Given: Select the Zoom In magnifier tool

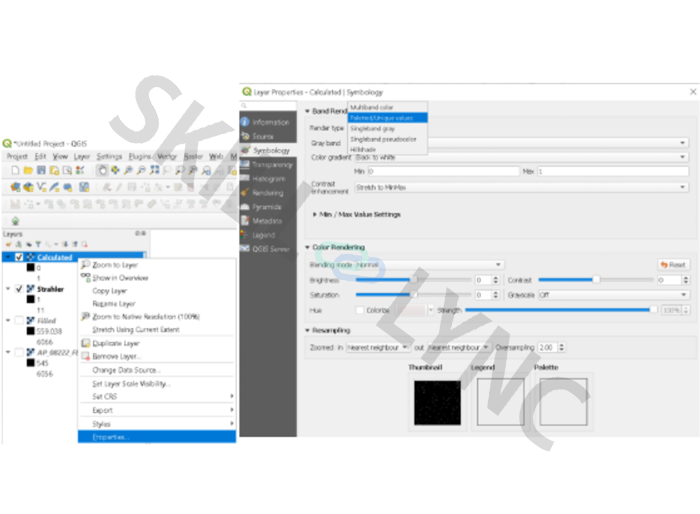Looking at the screenshot, I should tap(128, 170).
